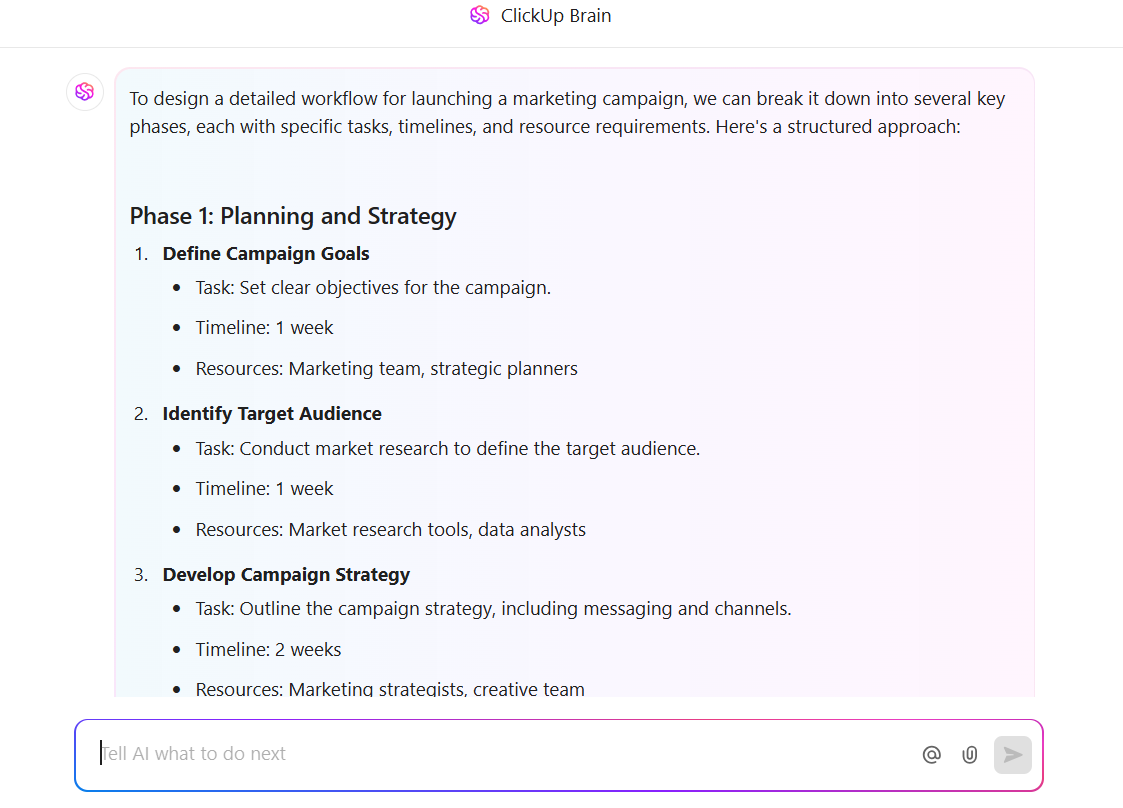Click 'Task: Set clear objectives for the campaign'
The width and height of the screenshot is (1123, 808).
(373, 288)
